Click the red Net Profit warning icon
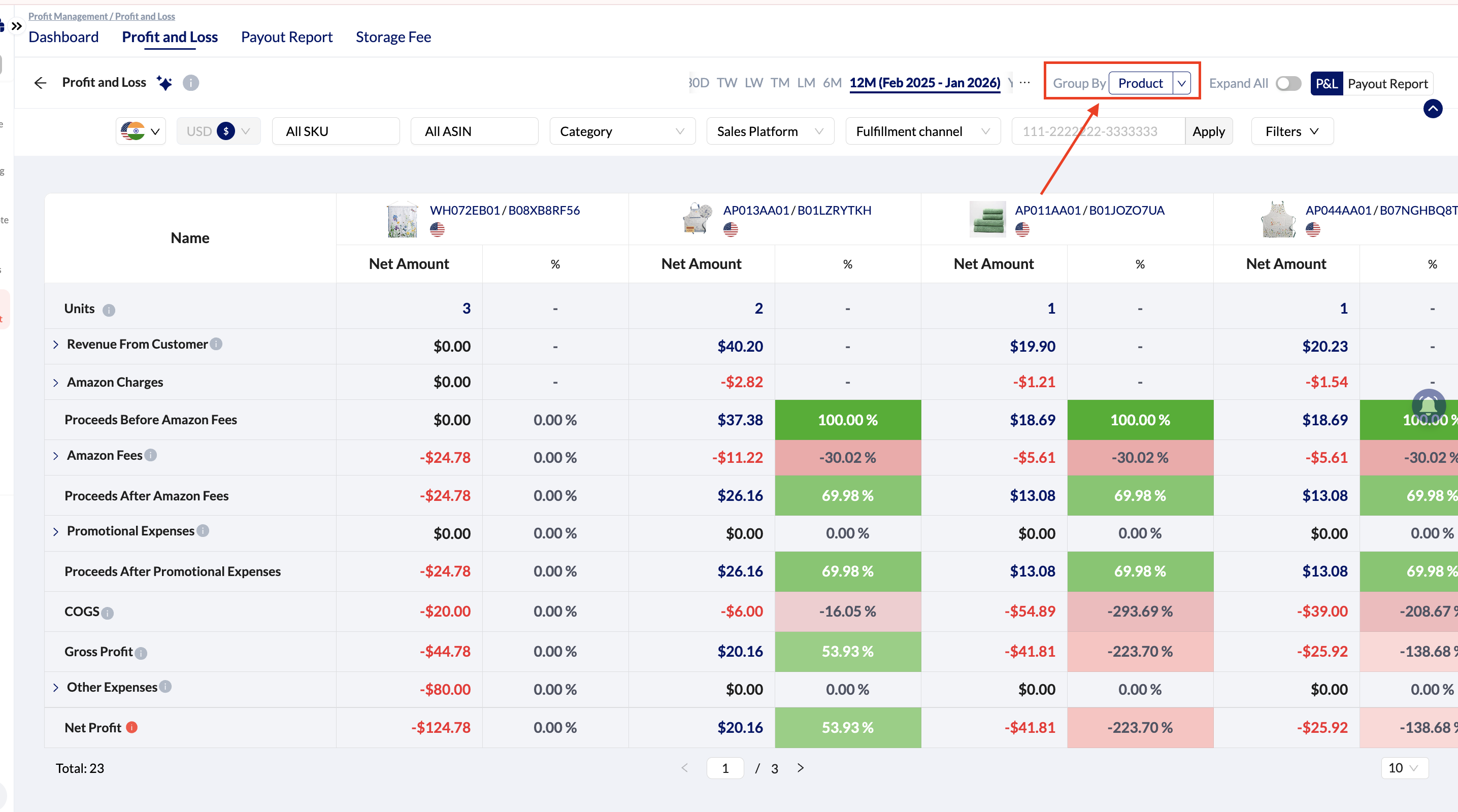 click(x=132, y=727)
